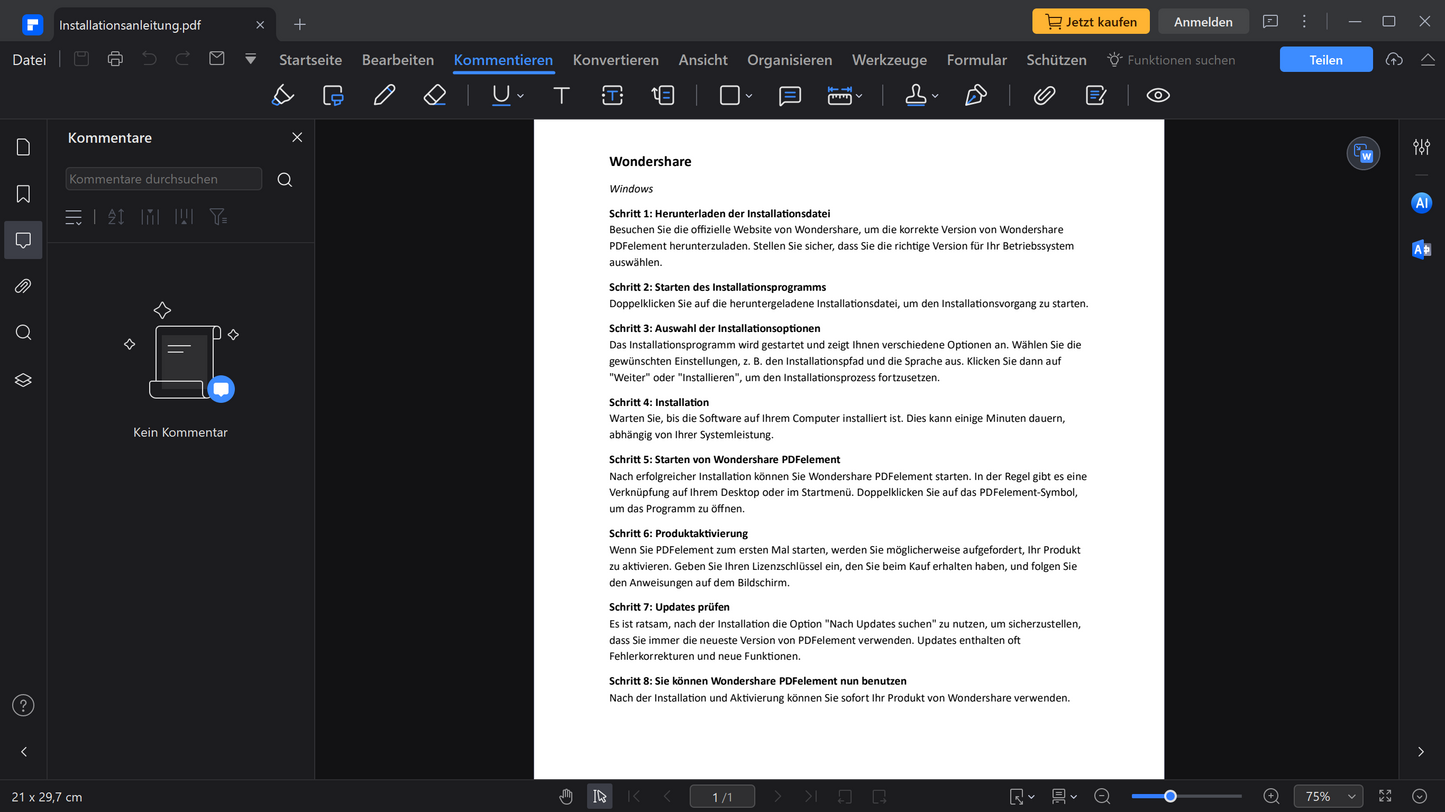Click the attachment paperclip toolbar icon
1445x812 pixels.
tap(1044, 95)
